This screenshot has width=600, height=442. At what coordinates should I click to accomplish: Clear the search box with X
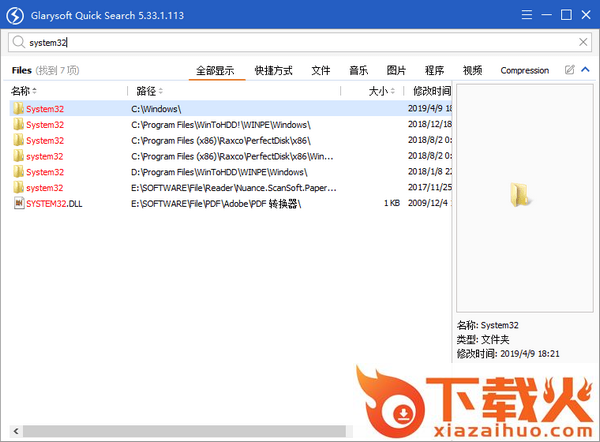583,42
